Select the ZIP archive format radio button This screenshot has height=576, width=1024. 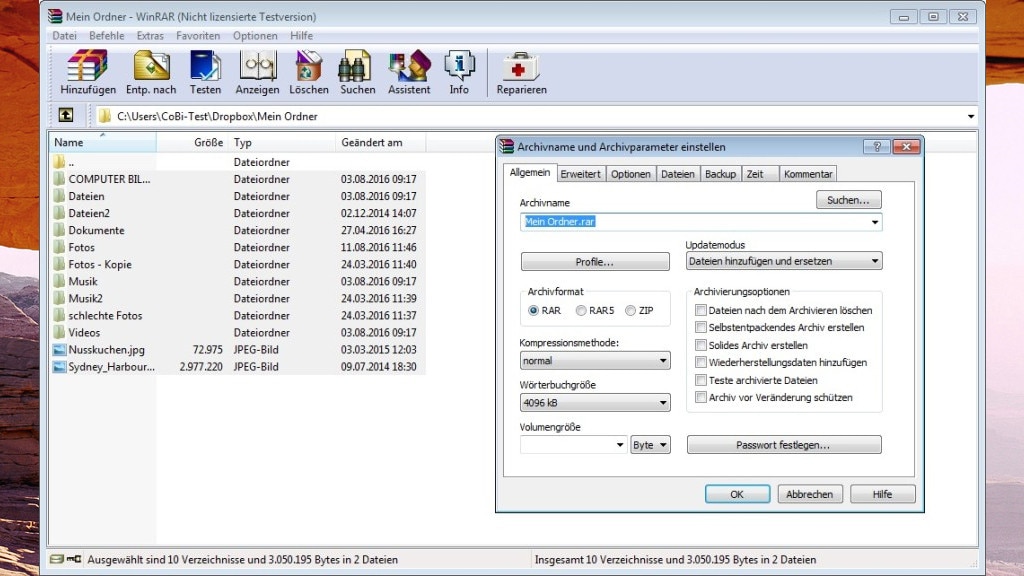pyautogui.click(x=630, y=311)
